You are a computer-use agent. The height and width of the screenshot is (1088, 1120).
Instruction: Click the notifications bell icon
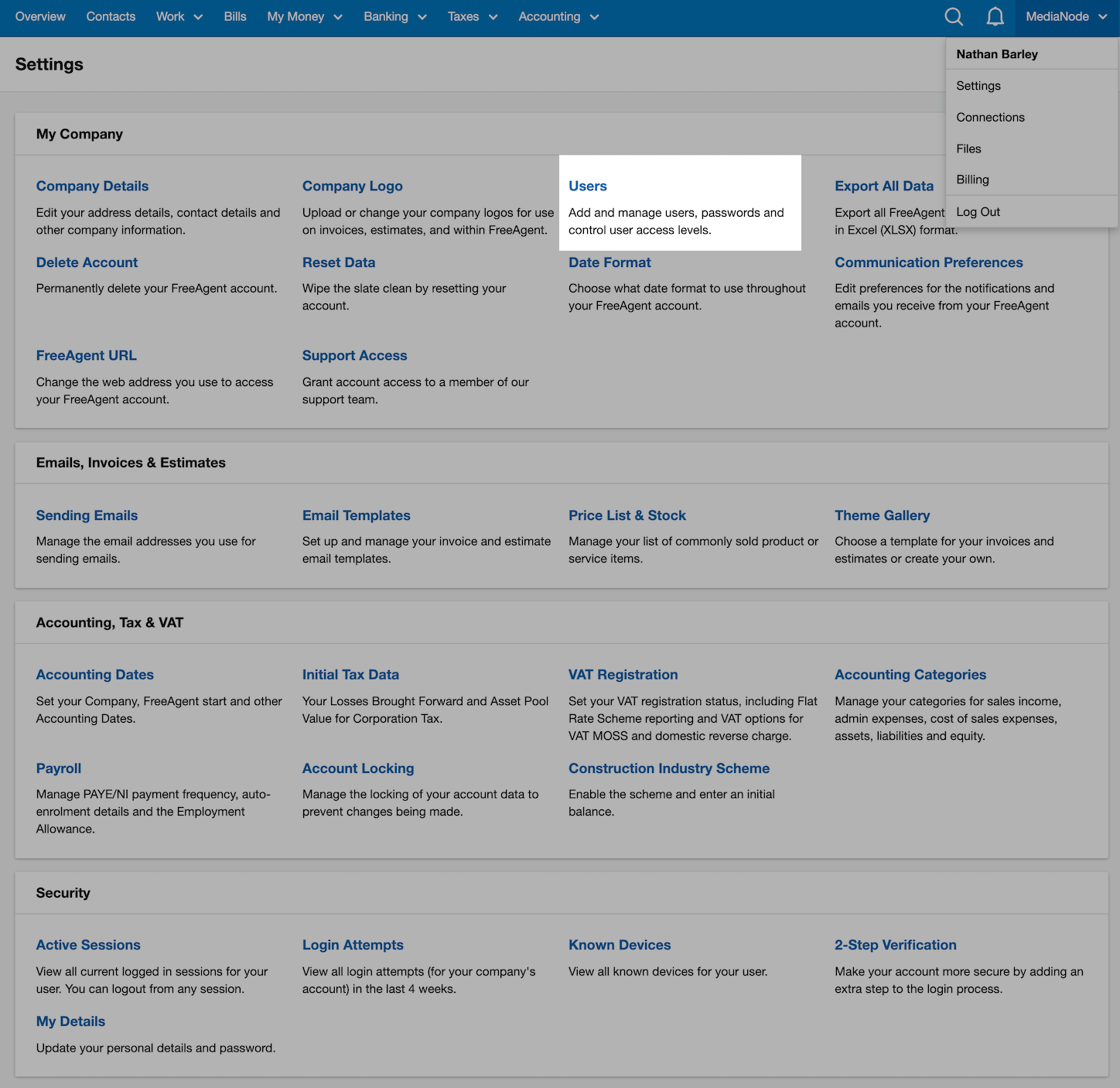coord(995,16)
